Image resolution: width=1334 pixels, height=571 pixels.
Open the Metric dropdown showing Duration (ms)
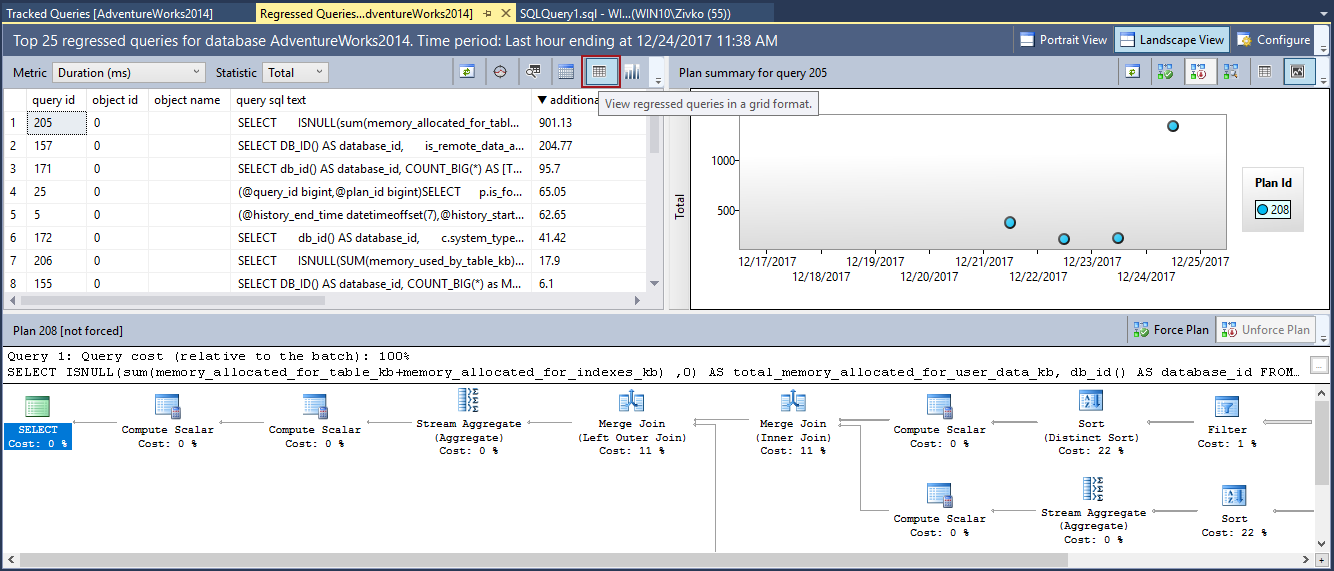pyautogui.click(x=128, y=73)
